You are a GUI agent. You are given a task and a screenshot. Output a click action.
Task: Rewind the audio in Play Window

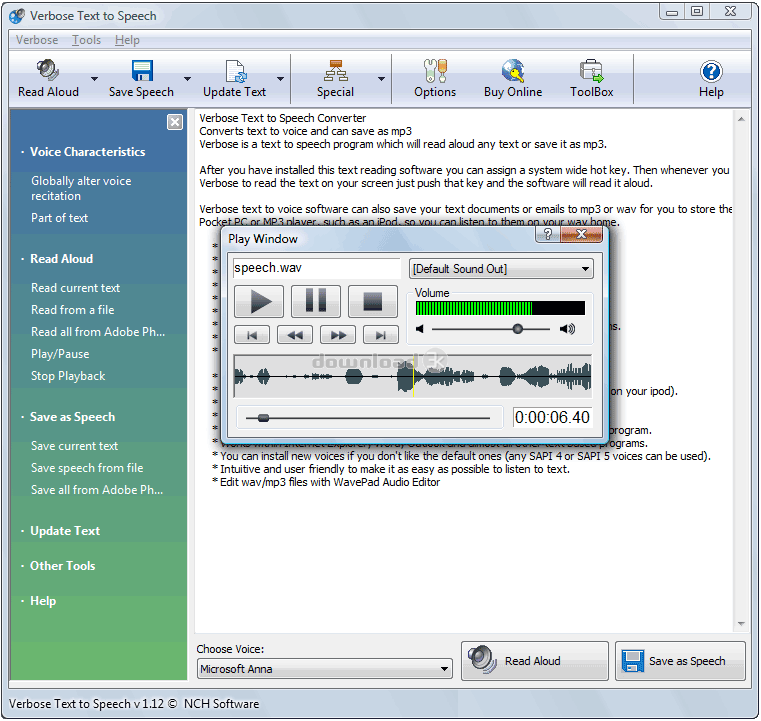(295, 335)
